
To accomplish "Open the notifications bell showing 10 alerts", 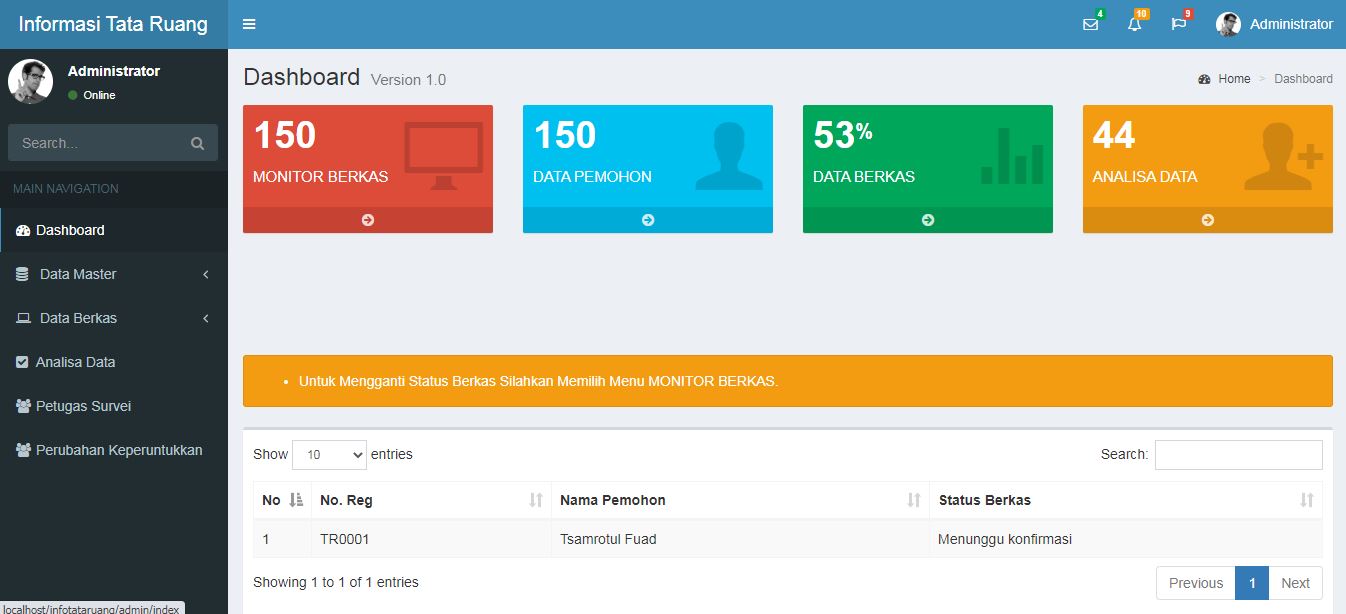I will click(1134, 24).
